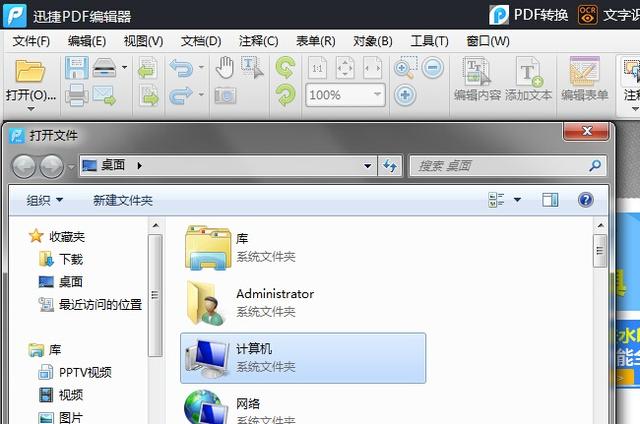Open the 注释(C) menu
The image size is (640, 424).
pyautogui.click(x=258, y=41)
